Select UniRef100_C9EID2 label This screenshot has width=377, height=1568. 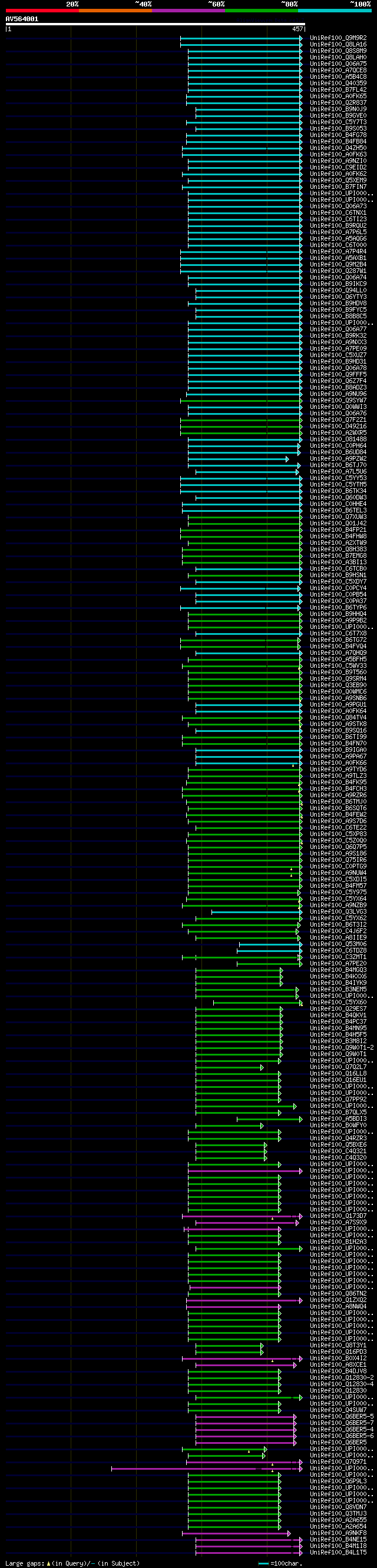(338, 168)
